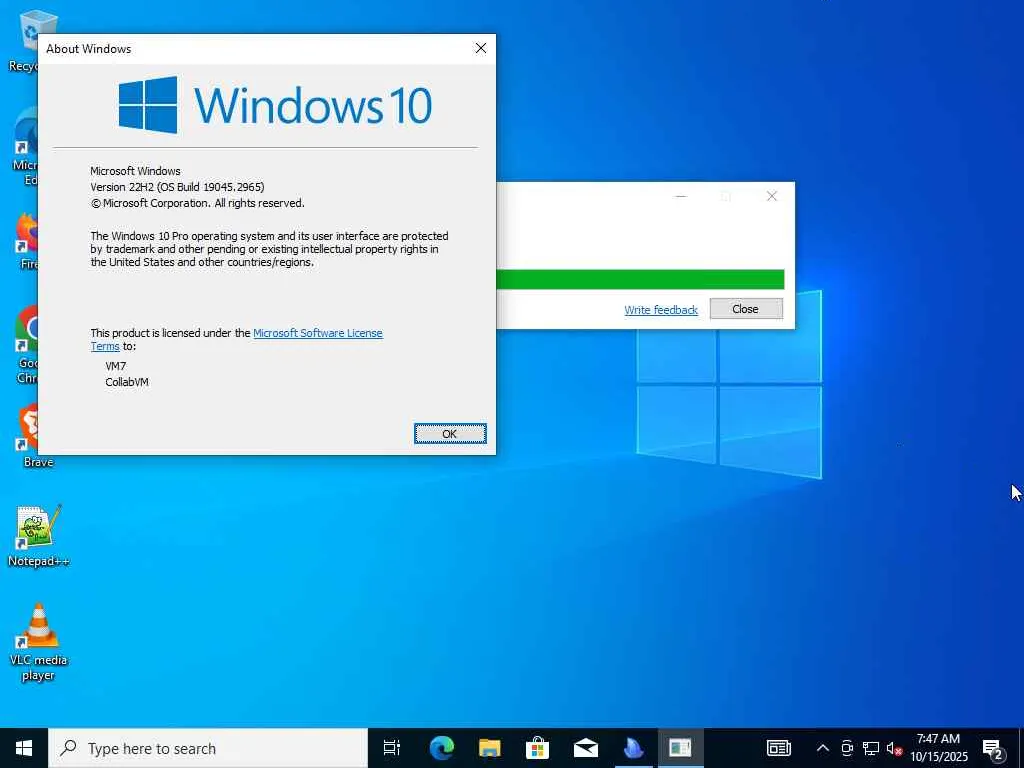Click the "VM7" licensee text

point(116,366)
